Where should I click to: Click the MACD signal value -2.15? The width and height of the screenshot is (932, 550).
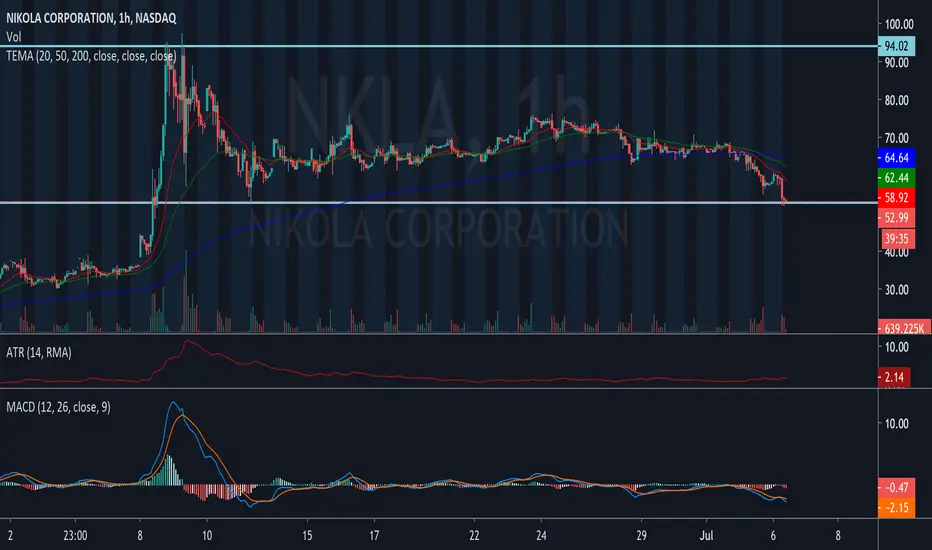click(896, 508)
